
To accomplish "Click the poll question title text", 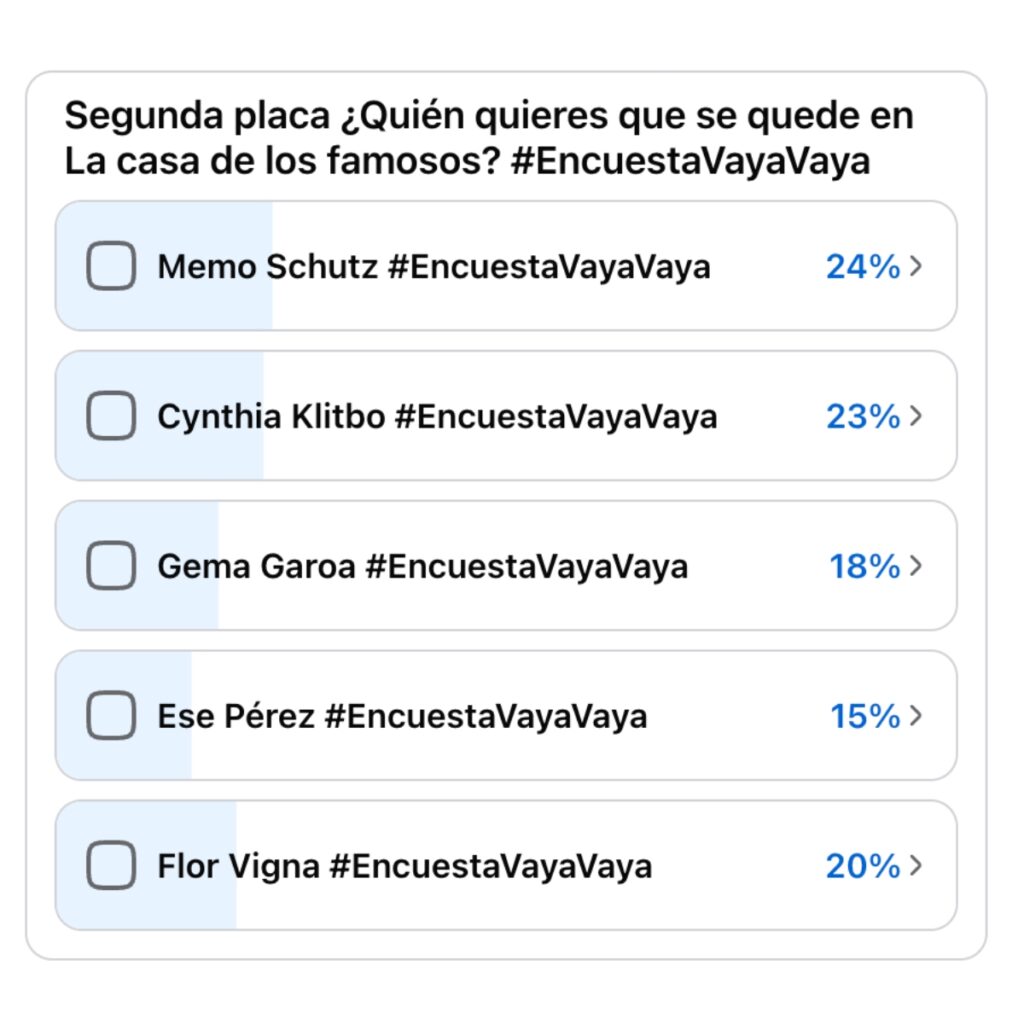I will click(488, 138).
